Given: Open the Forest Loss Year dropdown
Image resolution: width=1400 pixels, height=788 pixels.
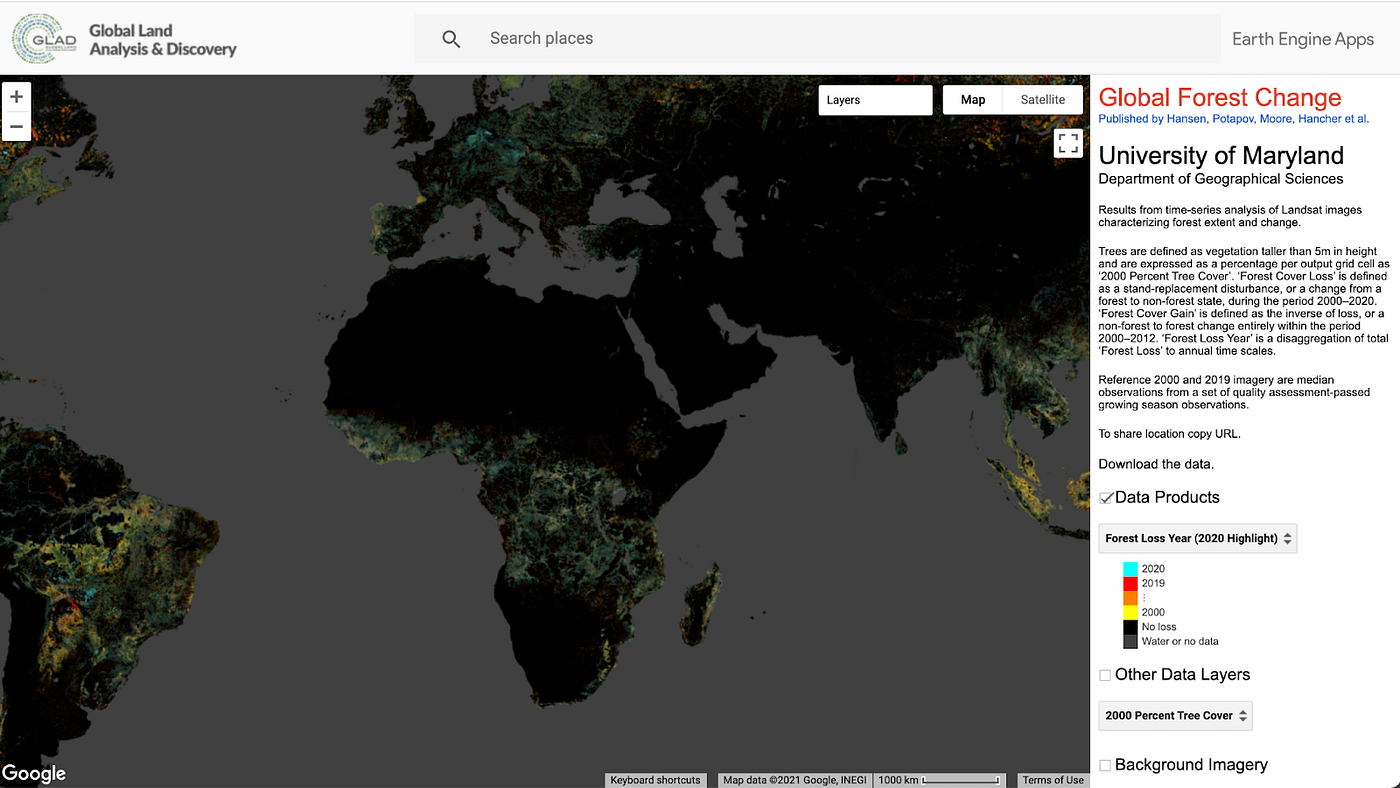Looking at the screenshot, I should point(1198,538).
